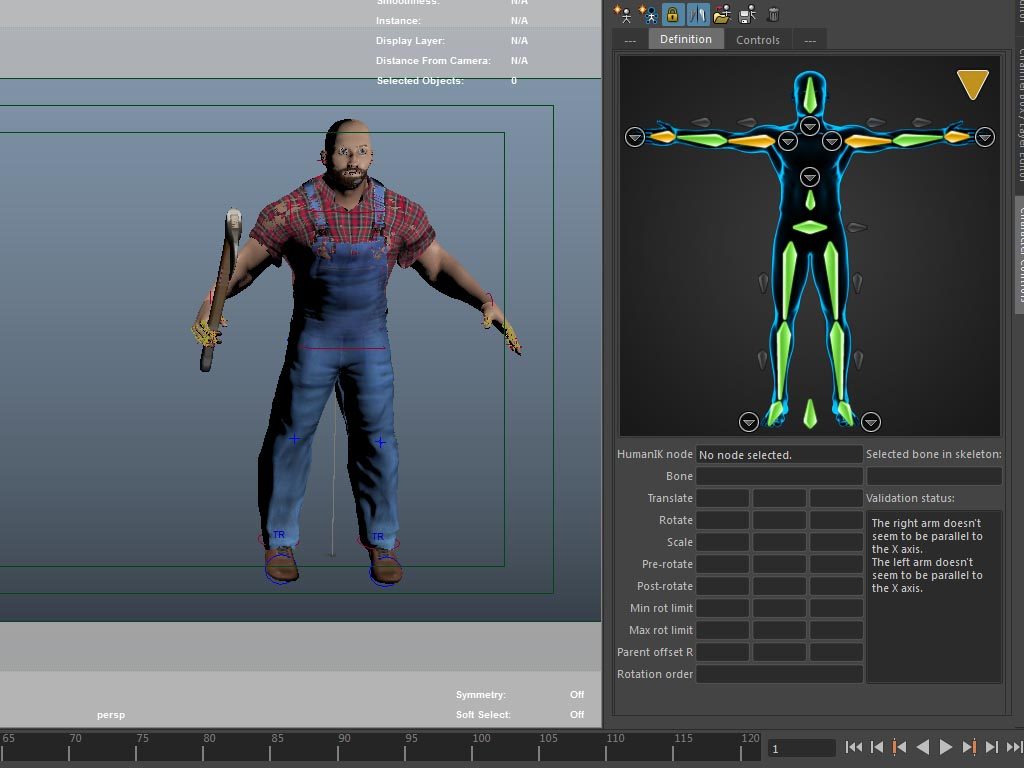The width and height of the screenshot is (1024, 768).
Task: Click the Rotation order field
Action: coord(778,674)
